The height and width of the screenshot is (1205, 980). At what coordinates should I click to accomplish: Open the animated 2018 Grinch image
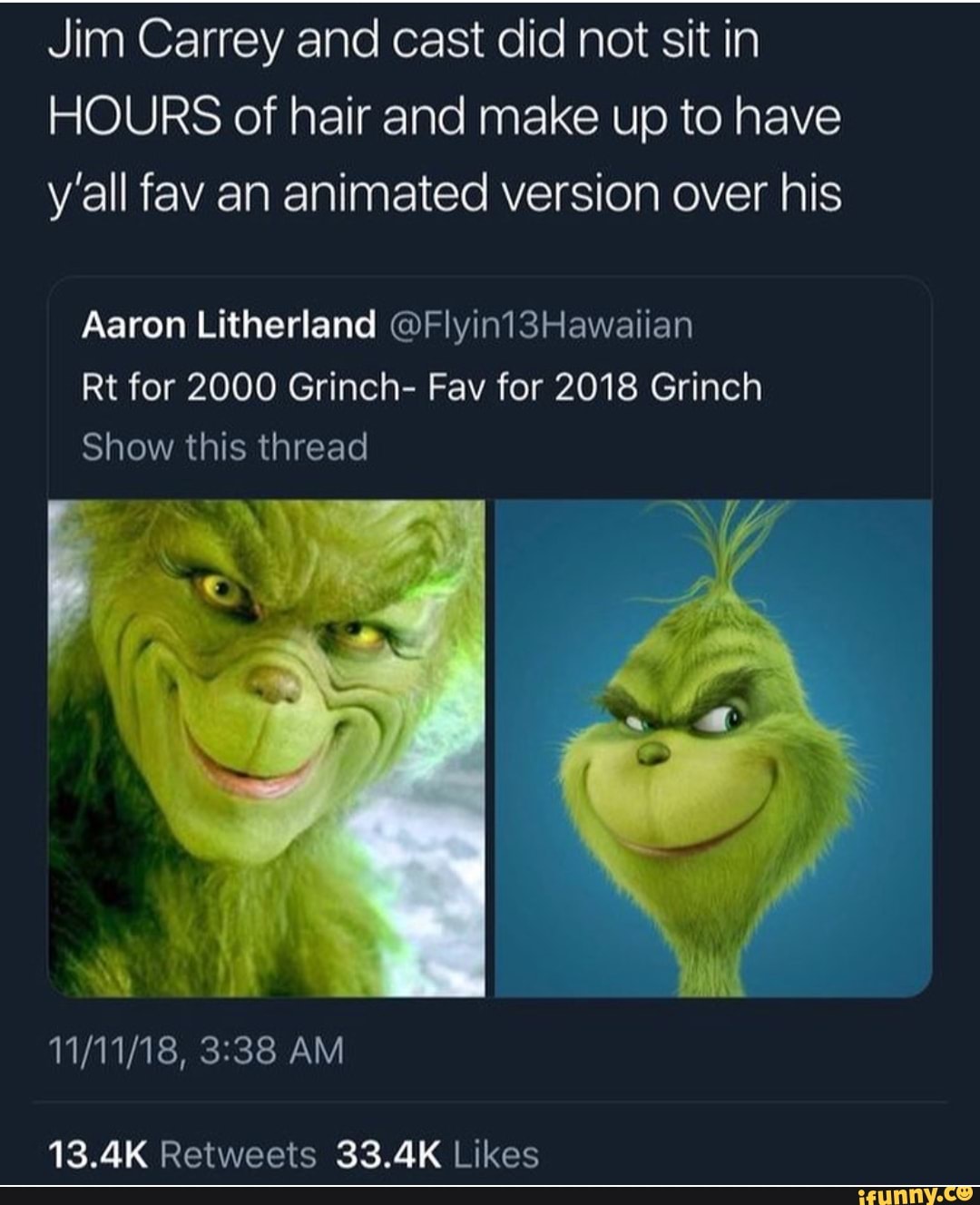(713, 747)
